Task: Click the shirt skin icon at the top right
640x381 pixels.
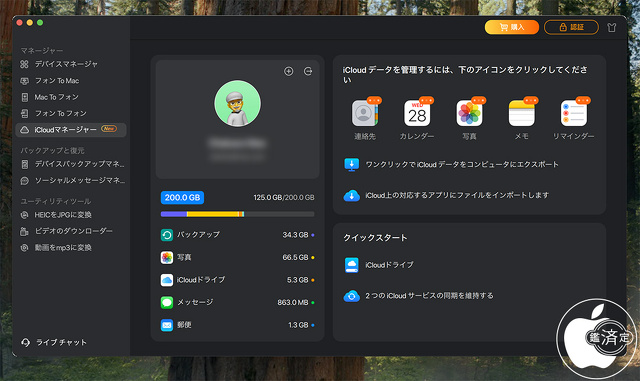Action: coord(611,27)
